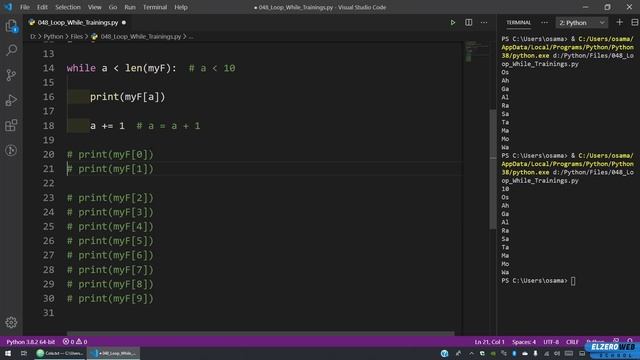This screenshot has height=360, width=640.
Task: Open the Manage gear at activity bar bottom
Action: tap(11, 322)
